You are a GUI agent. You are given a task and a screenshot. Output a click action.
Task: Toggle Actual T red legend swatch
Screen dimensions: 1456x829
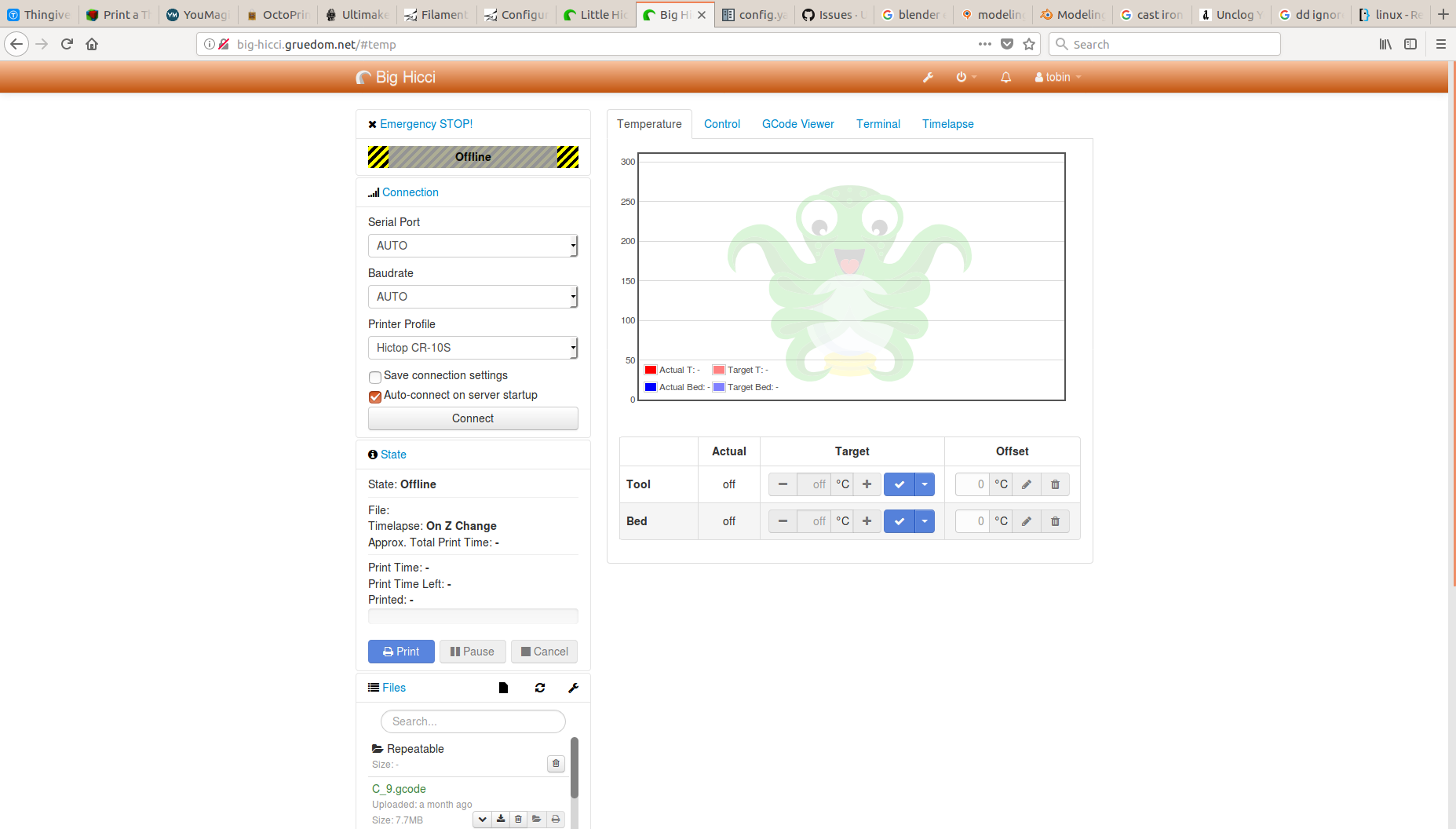click(650, 370)
